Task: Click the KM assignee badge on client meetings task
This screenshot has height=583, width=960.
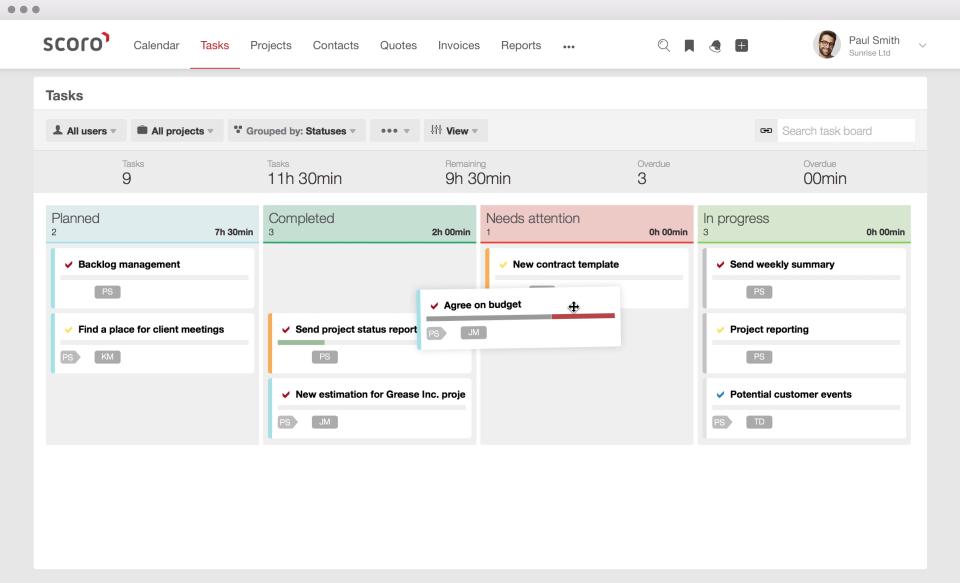Action: tap(107, 357)
